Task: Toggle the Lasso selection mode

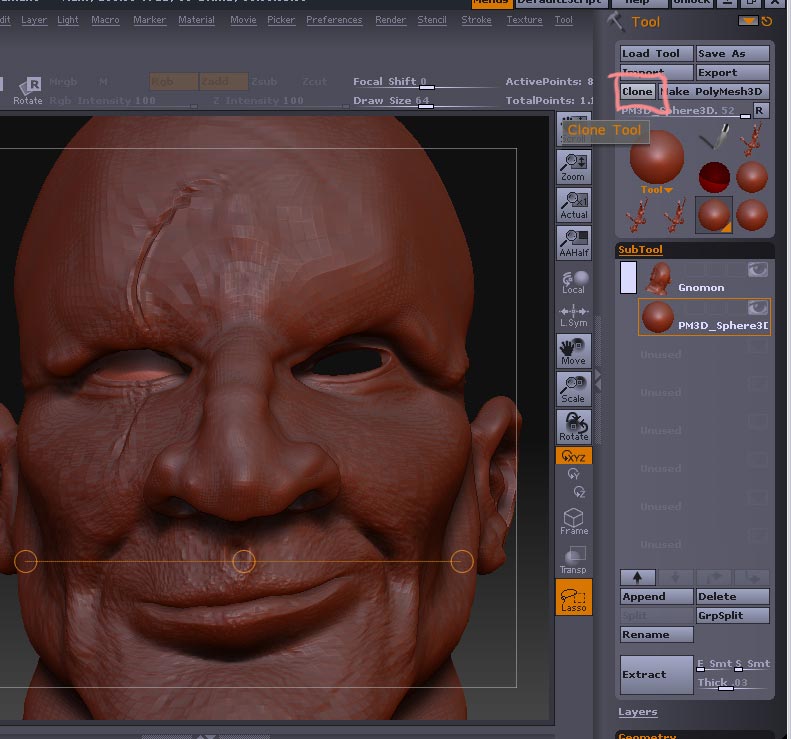Action: click(x=574, y=597)
